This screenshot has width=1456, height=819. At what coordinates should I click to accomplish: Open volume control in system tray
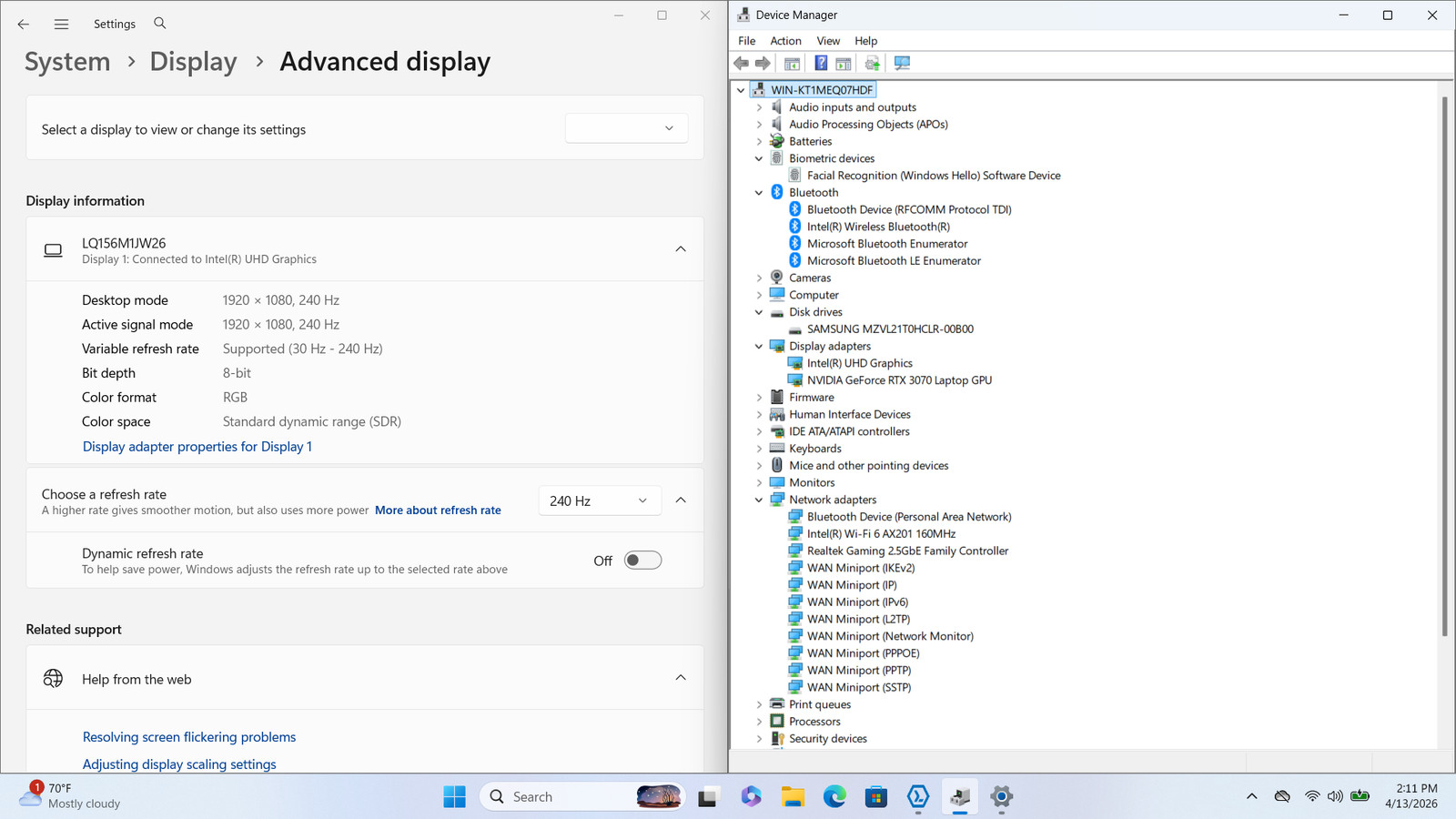pos(1335,796)
